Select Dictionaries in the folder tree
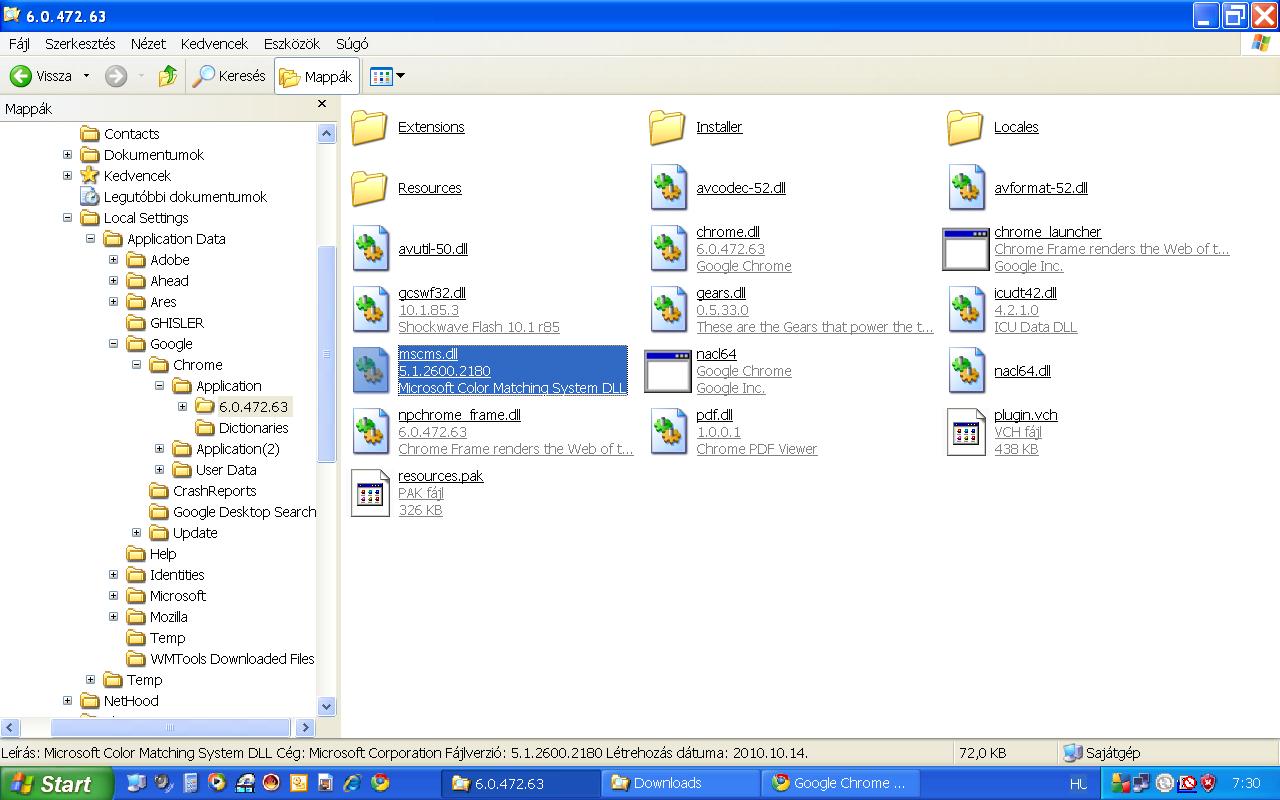This screenshot has height=800, width=1280. click(253, 428)
